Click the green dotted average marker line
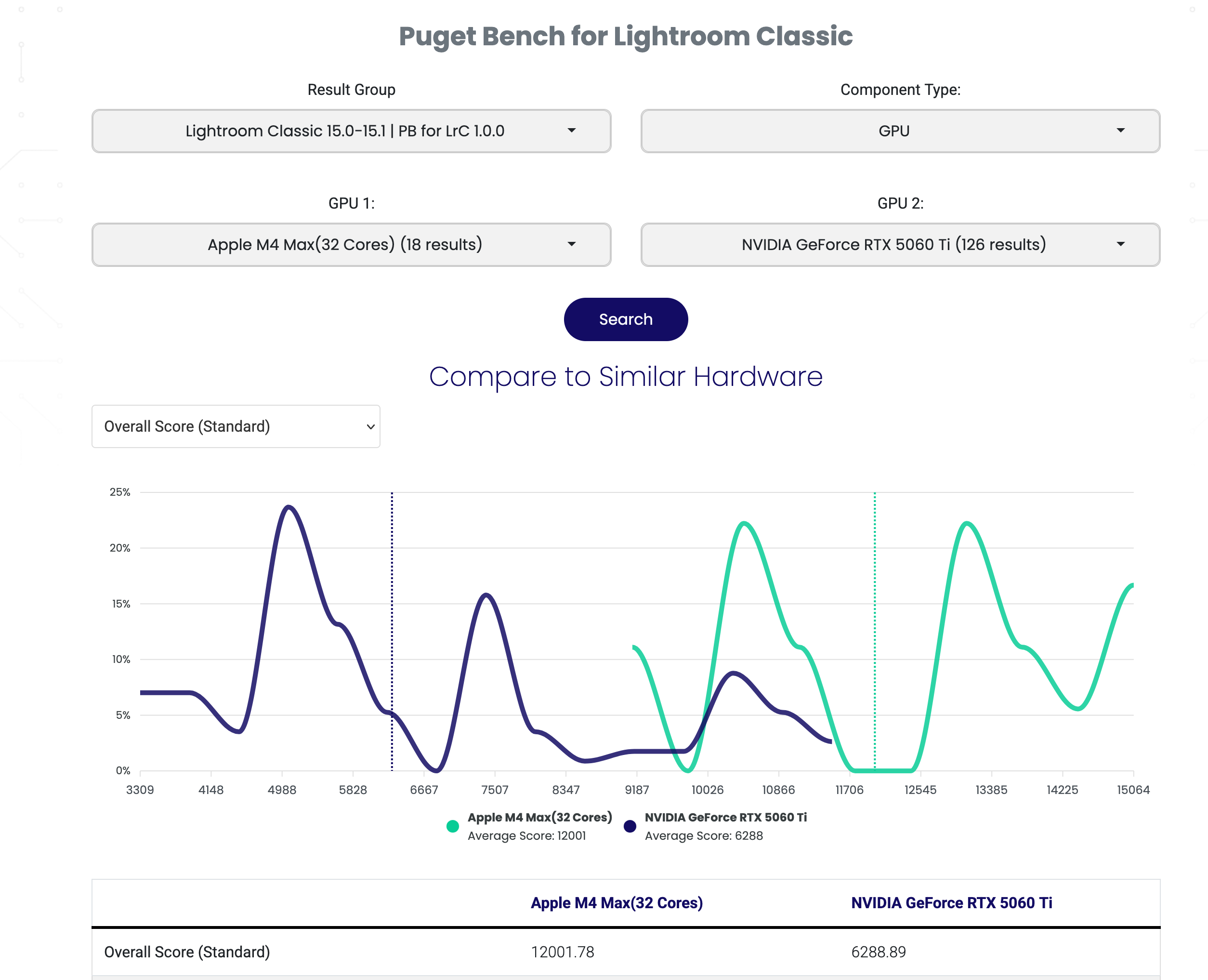1208x980 pixels. click(875, 621)
